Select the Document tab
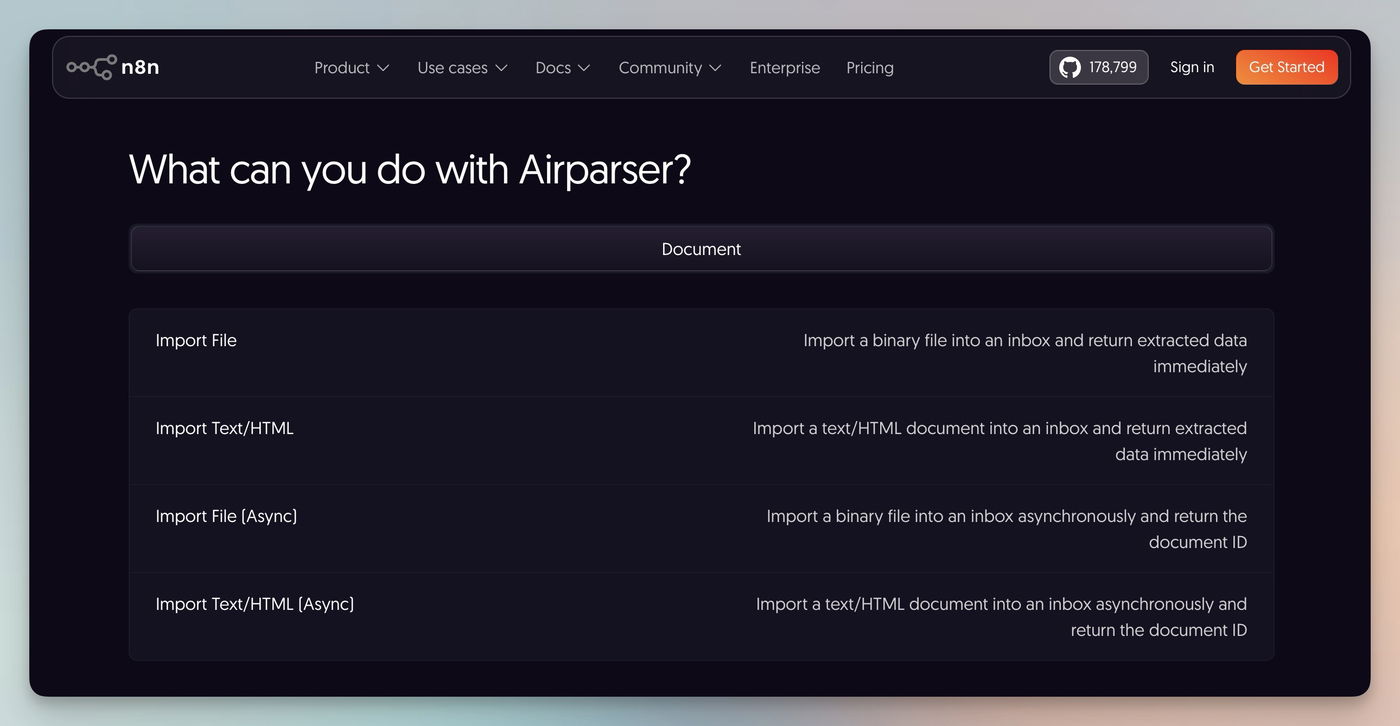The height and width of the screenshot is (726, 1400). click(x=701, y=249)
